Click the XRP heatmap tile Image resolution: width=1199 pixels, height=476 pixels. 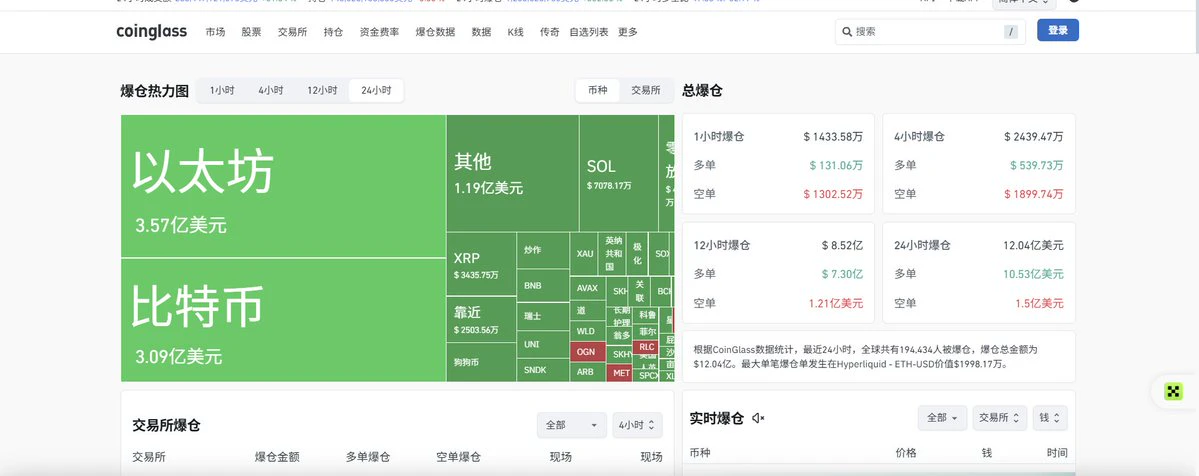481,264
